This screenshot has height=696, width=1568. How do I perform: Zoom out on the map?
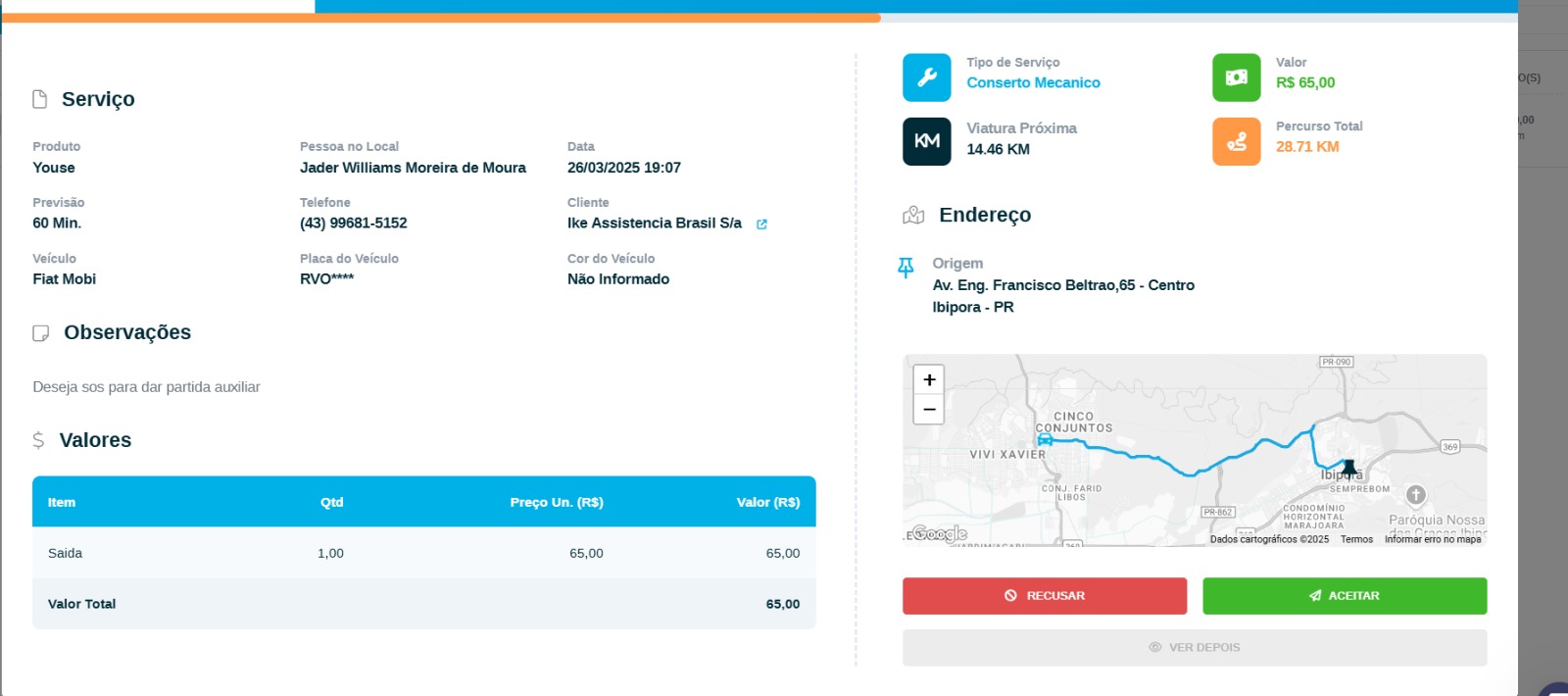point(929,410)
